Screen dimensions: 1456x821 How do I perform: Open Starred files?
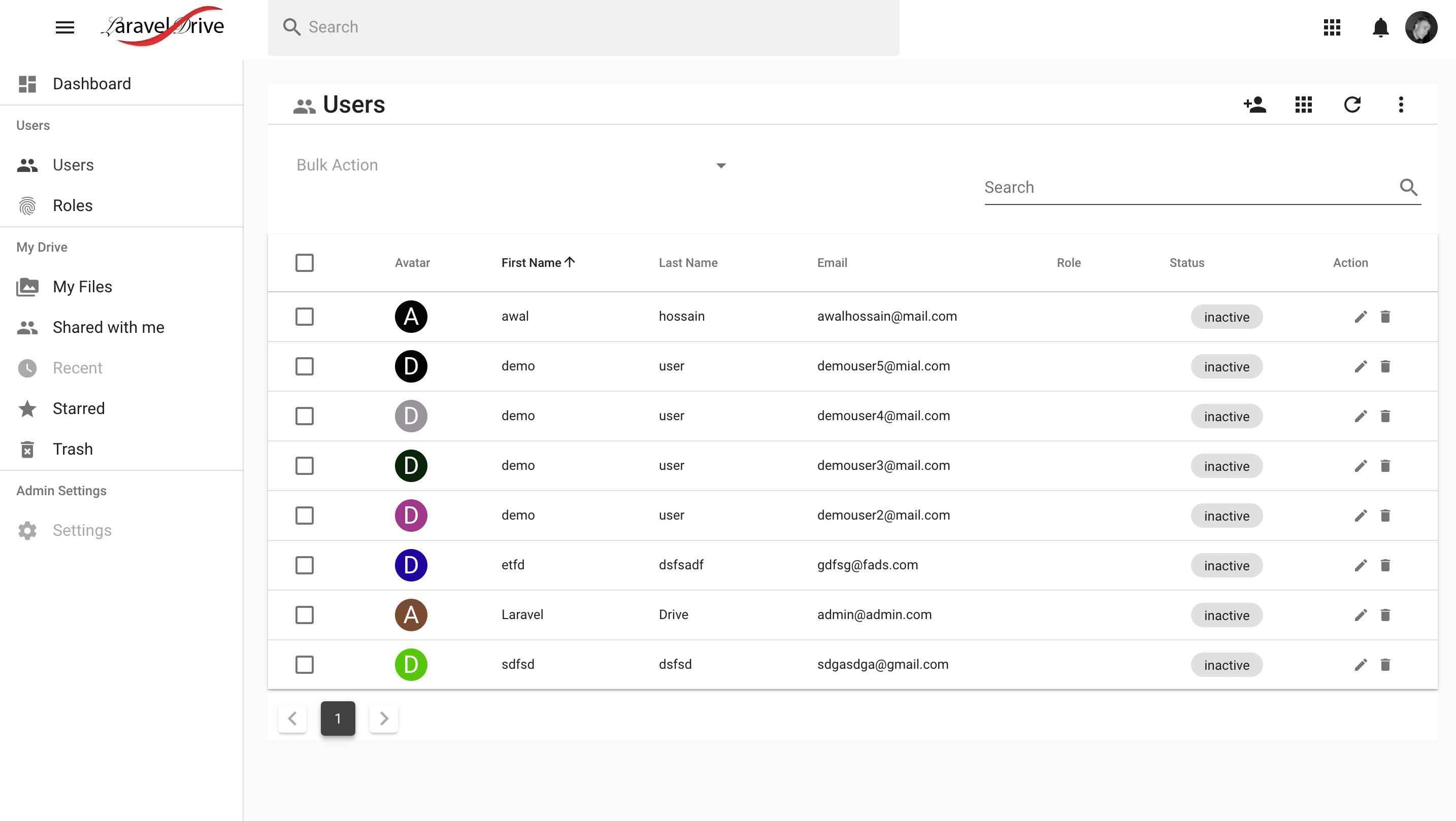tap(121, 408)
